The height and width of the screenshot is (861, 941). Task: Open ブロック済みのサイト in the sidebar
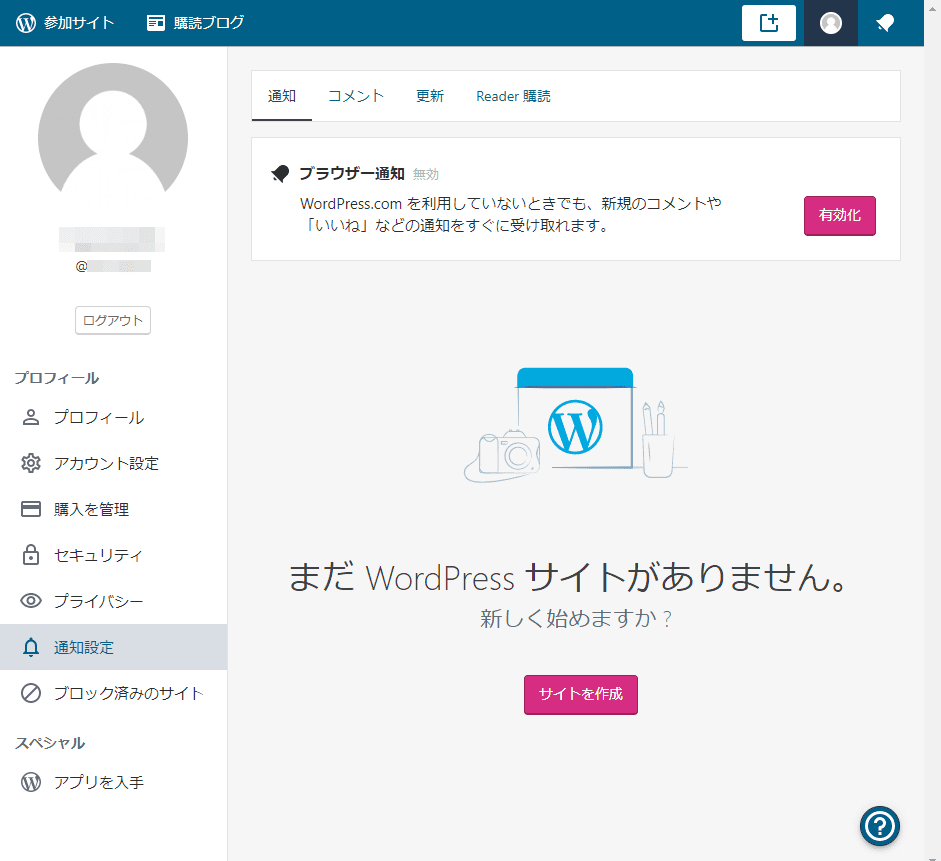113,693
